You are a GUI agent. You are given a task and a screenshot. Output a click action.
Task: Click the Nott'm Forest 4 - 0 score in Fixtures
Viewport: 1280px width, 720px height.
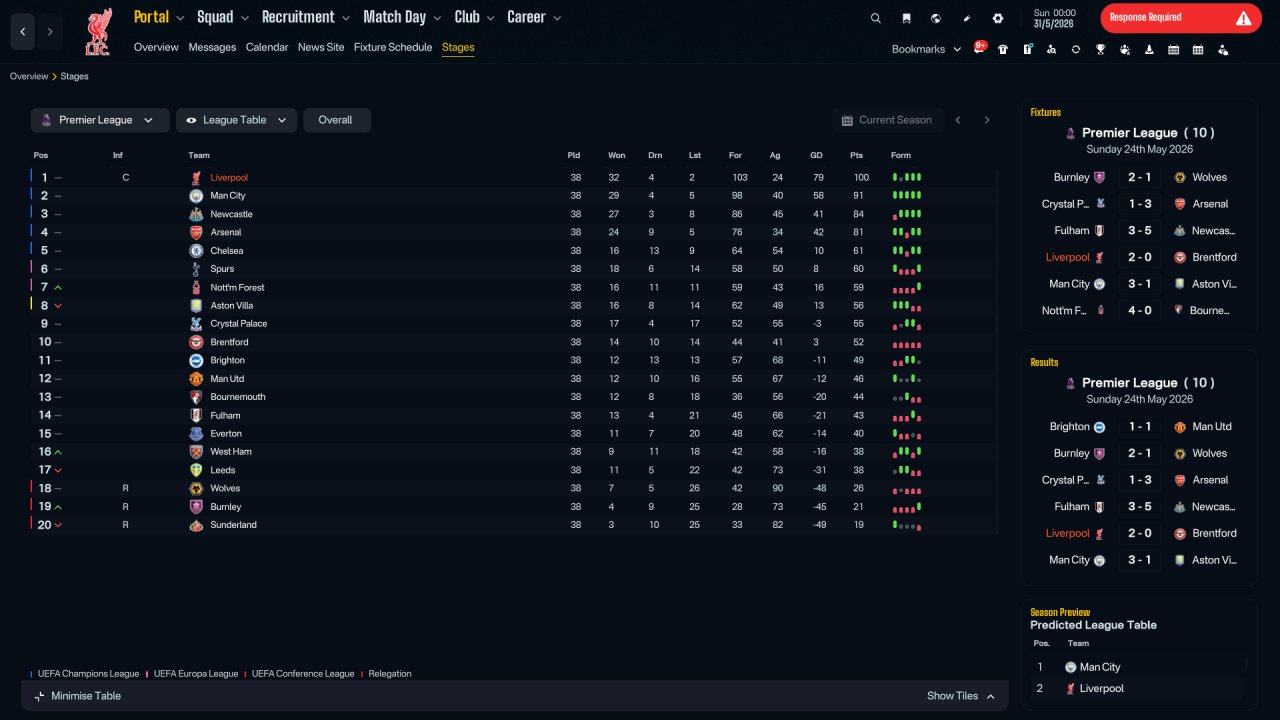point(1140,311)
